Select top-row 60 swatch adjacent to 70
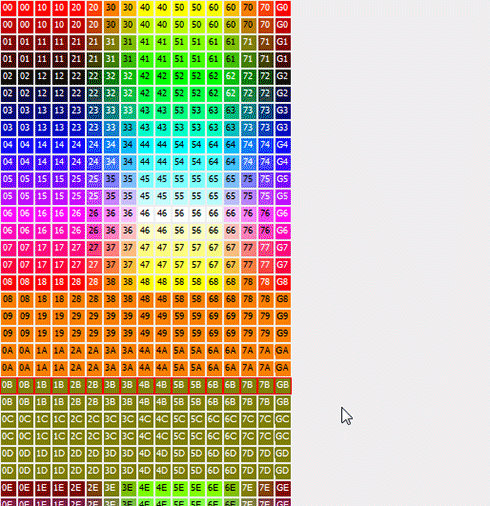Image resolution: width=490 pixels, height=506 pixels. [231, 8]
